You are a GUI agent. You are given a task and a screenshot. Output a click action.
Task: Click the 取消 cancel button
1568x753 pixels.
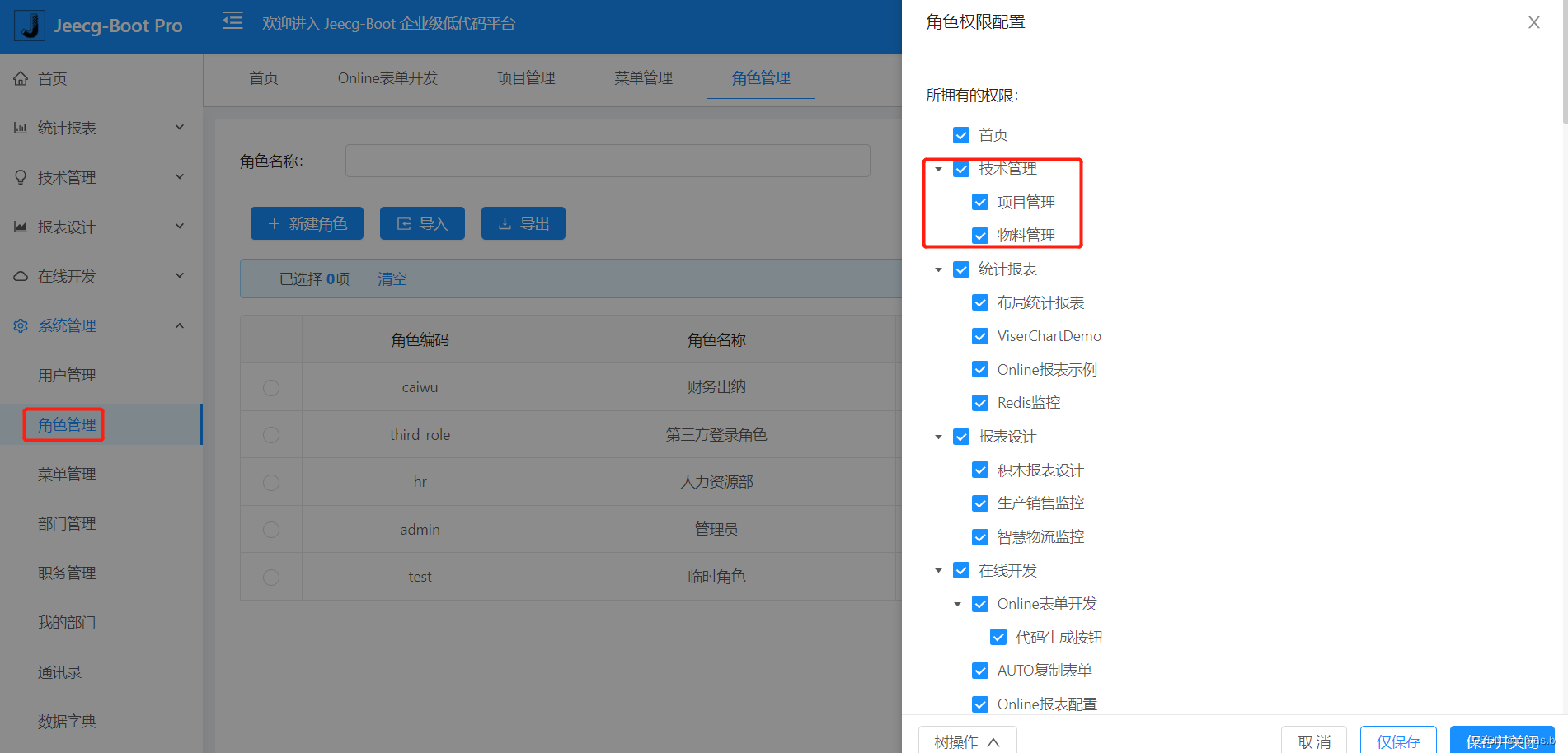(x=1314, y=741)
